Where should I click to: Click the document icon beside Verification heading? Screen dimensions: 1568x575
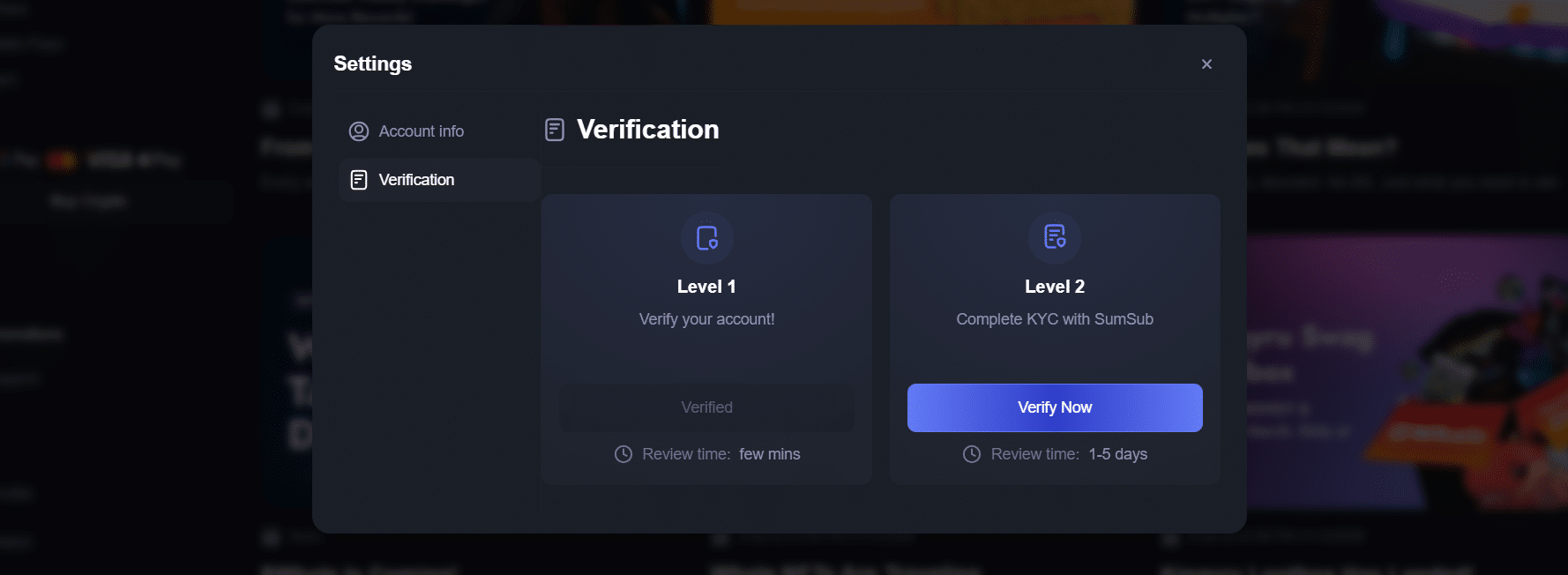[x=555, y=131]
